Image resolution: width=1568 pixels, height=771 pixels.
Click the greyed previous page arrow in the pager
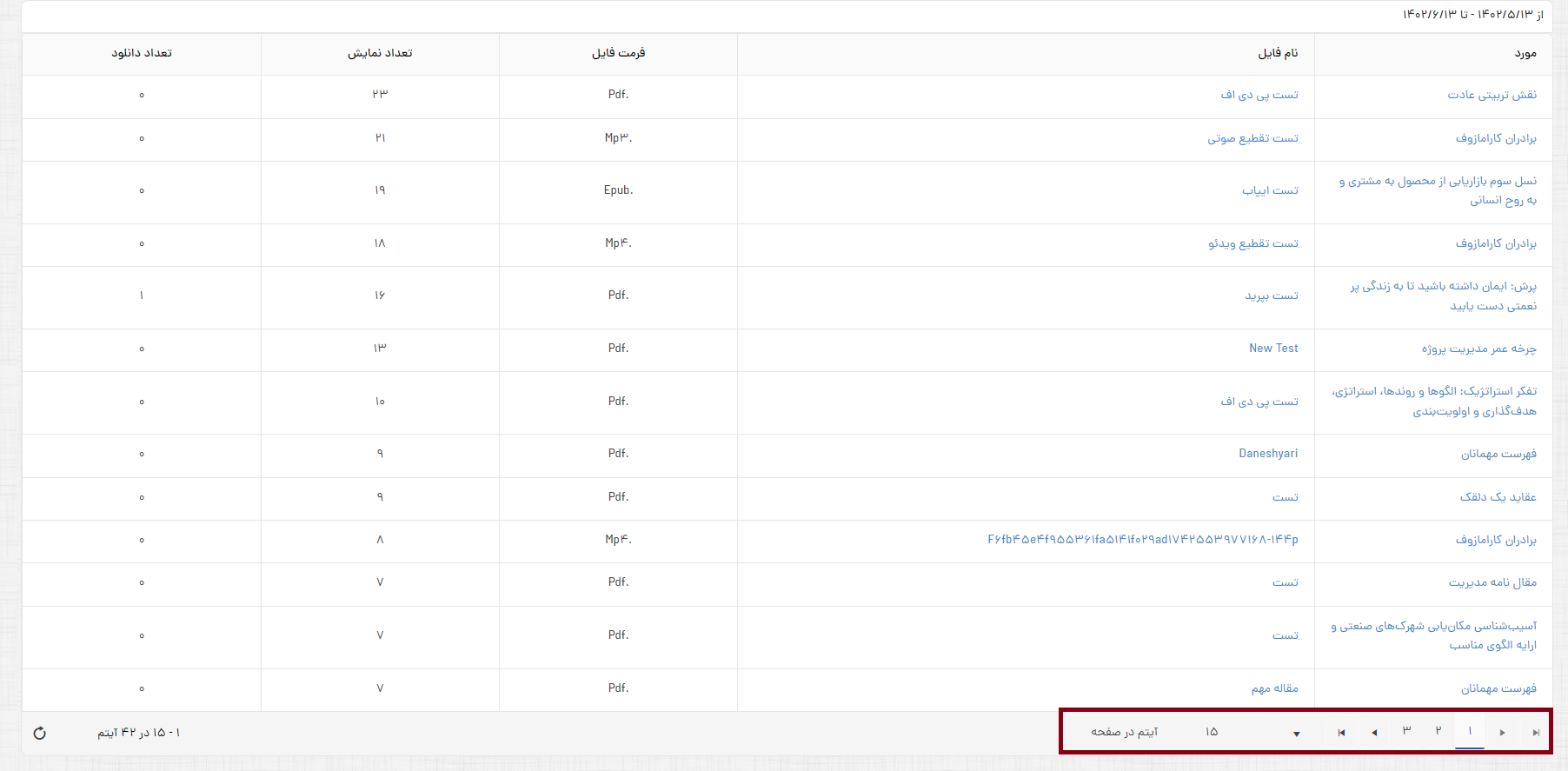pyautogui.click(x=1374, y=733)
